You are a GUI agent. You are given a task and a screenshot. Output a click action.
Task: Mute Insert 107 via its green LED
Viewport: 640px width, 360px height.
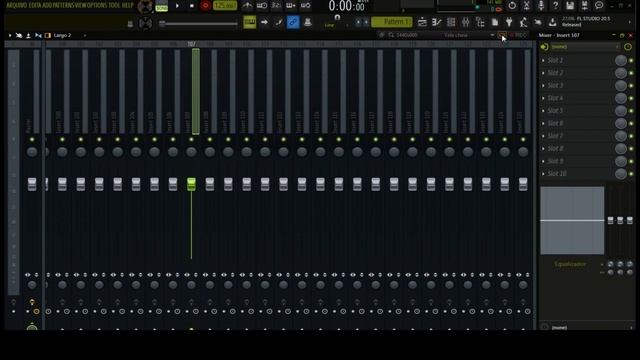[191, 140]
